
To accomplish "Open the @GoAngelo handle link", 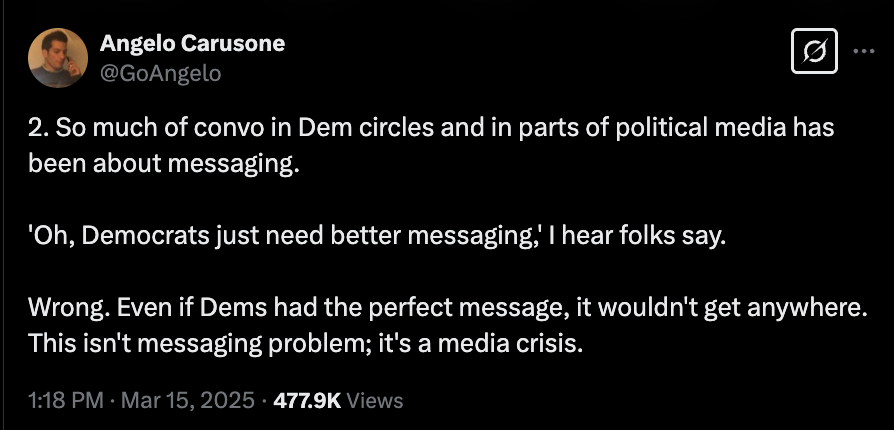I will (x=160, y=73).
